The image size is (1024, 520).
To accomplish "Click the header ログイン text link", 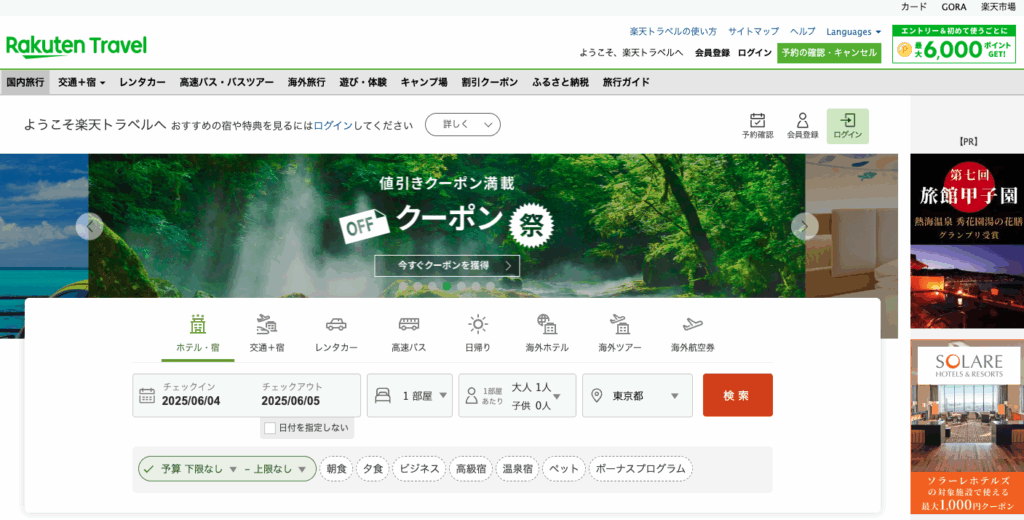I will 755,53.
